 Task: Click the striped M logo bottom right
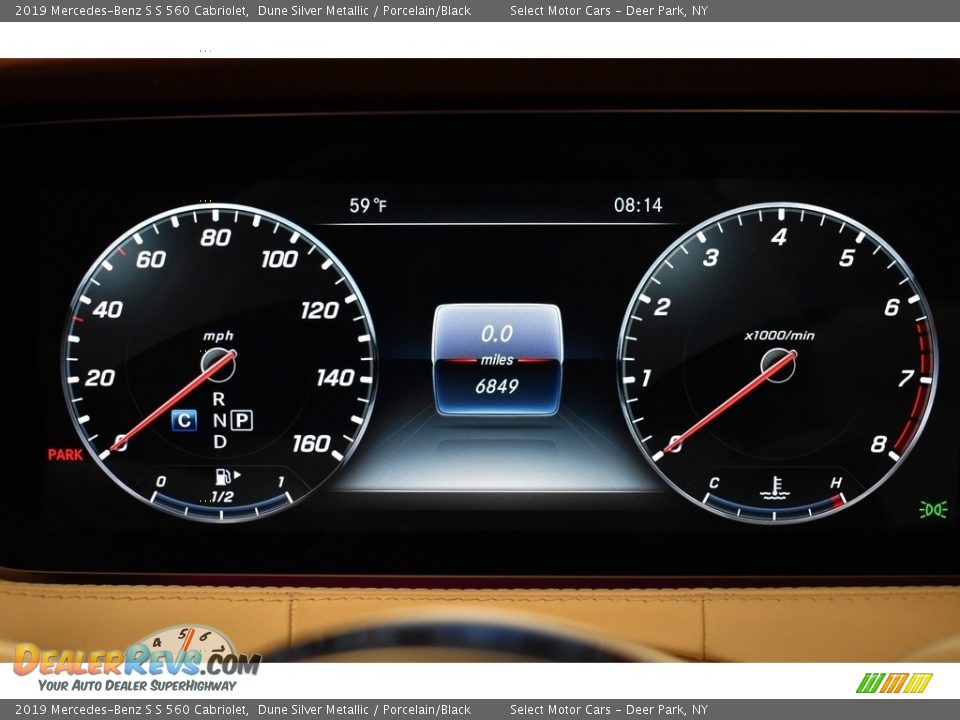[x=894, y=683]
